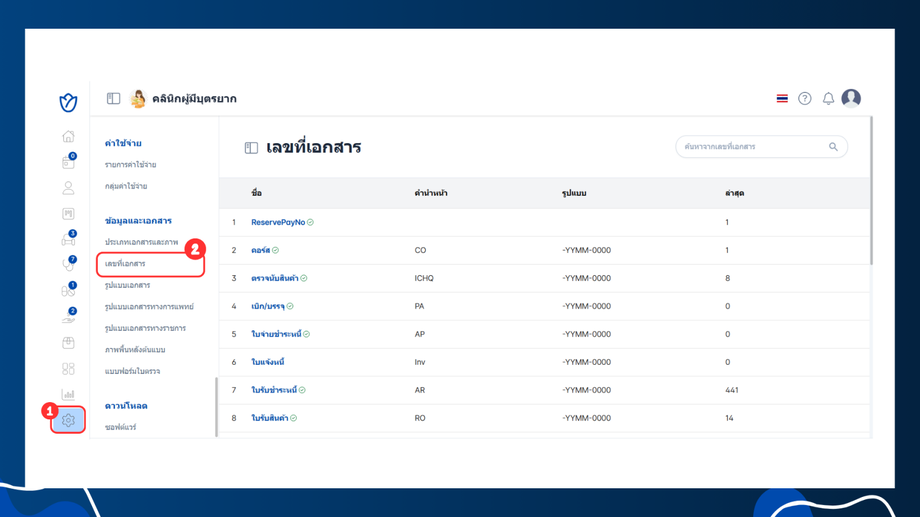The width and height of the screenshot is (920, 517).
Task: Open help question mark icon
Action: coord(804,99)
